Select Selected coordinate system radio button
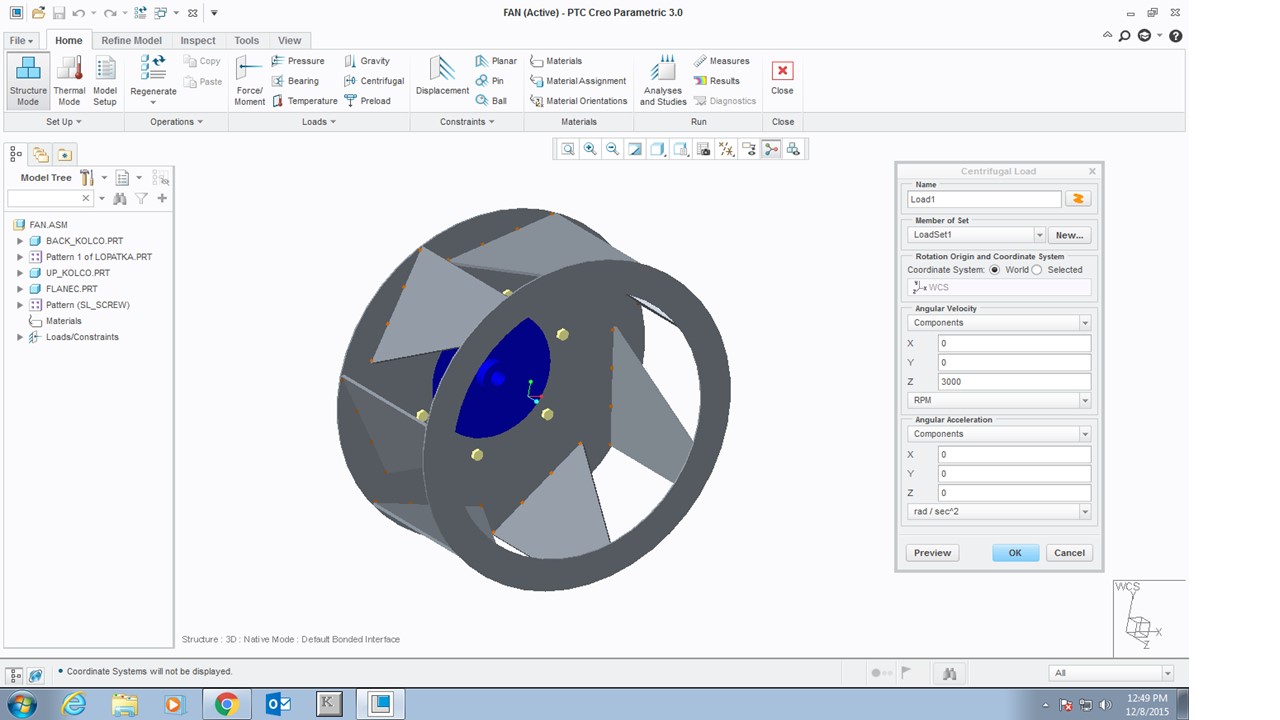Image resolution: width=1280 pixels, height=720 pixels. 1037,270
